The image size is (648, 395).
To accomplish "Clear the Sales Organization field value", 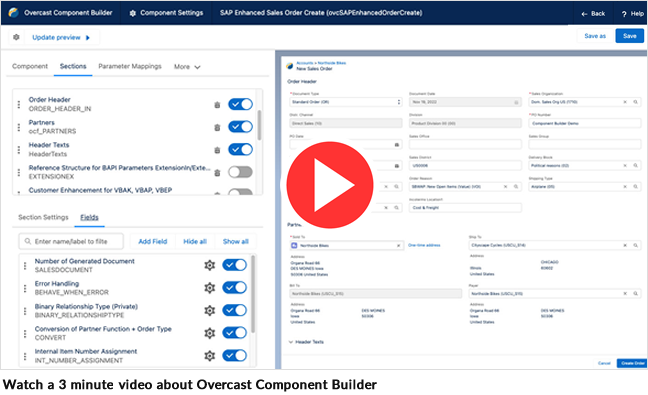I will (x=625, y=102).
